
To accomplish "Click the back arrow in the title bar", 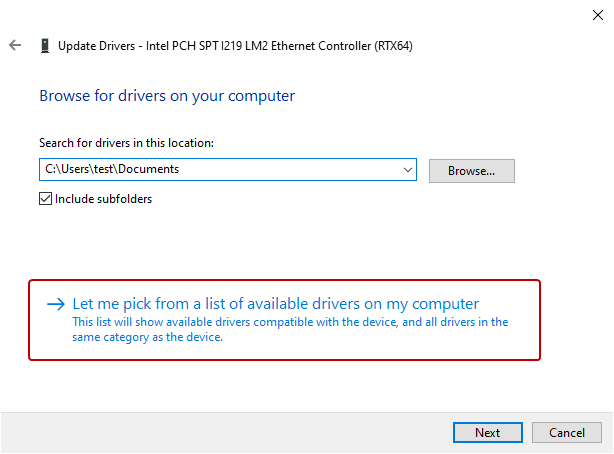I will pyautogui.click(x=15, y=45).
